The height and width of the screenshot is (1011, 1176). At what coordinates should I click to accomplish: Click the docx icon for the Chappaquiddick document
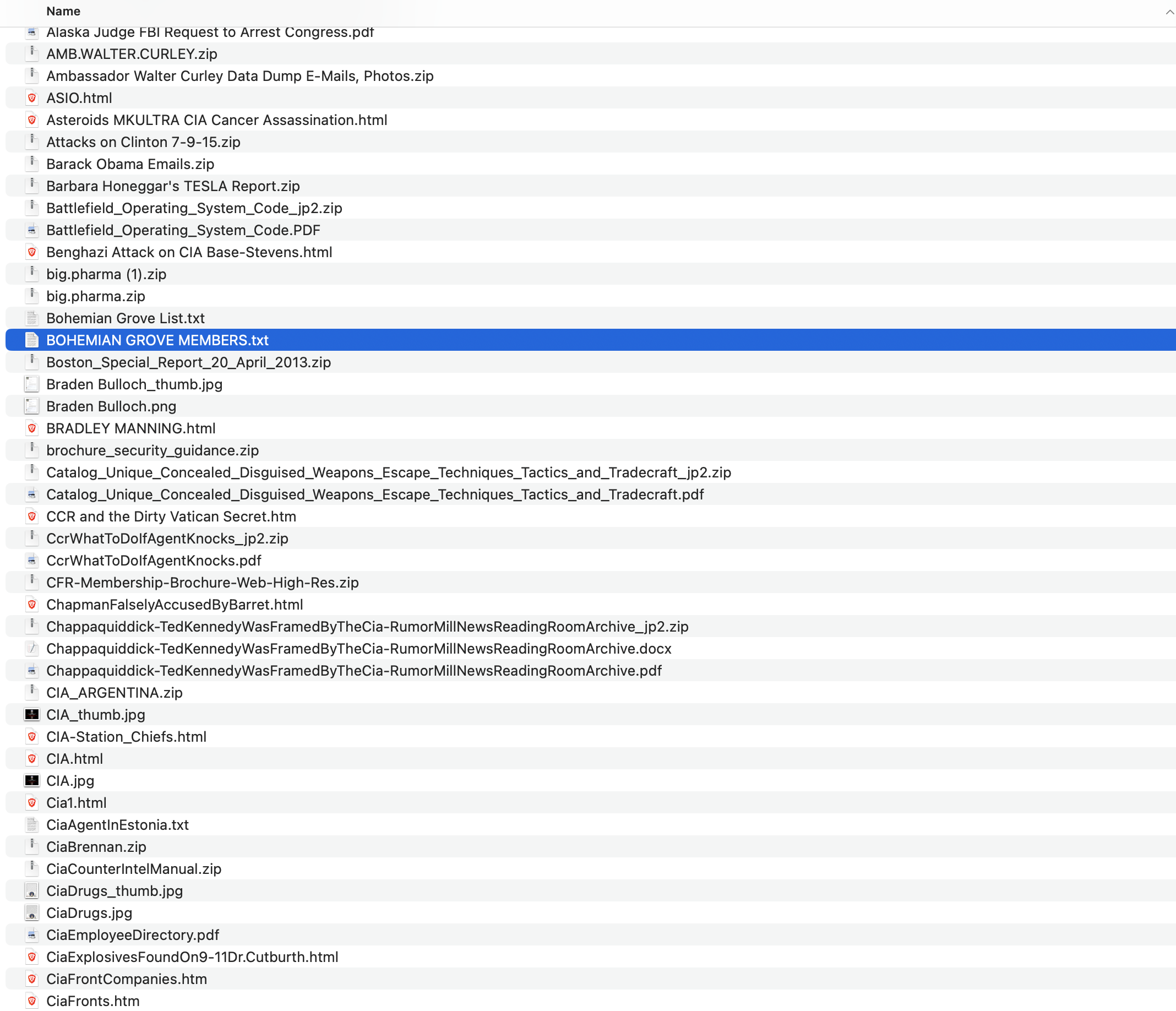pyautogui.click(x=32, y=649)
